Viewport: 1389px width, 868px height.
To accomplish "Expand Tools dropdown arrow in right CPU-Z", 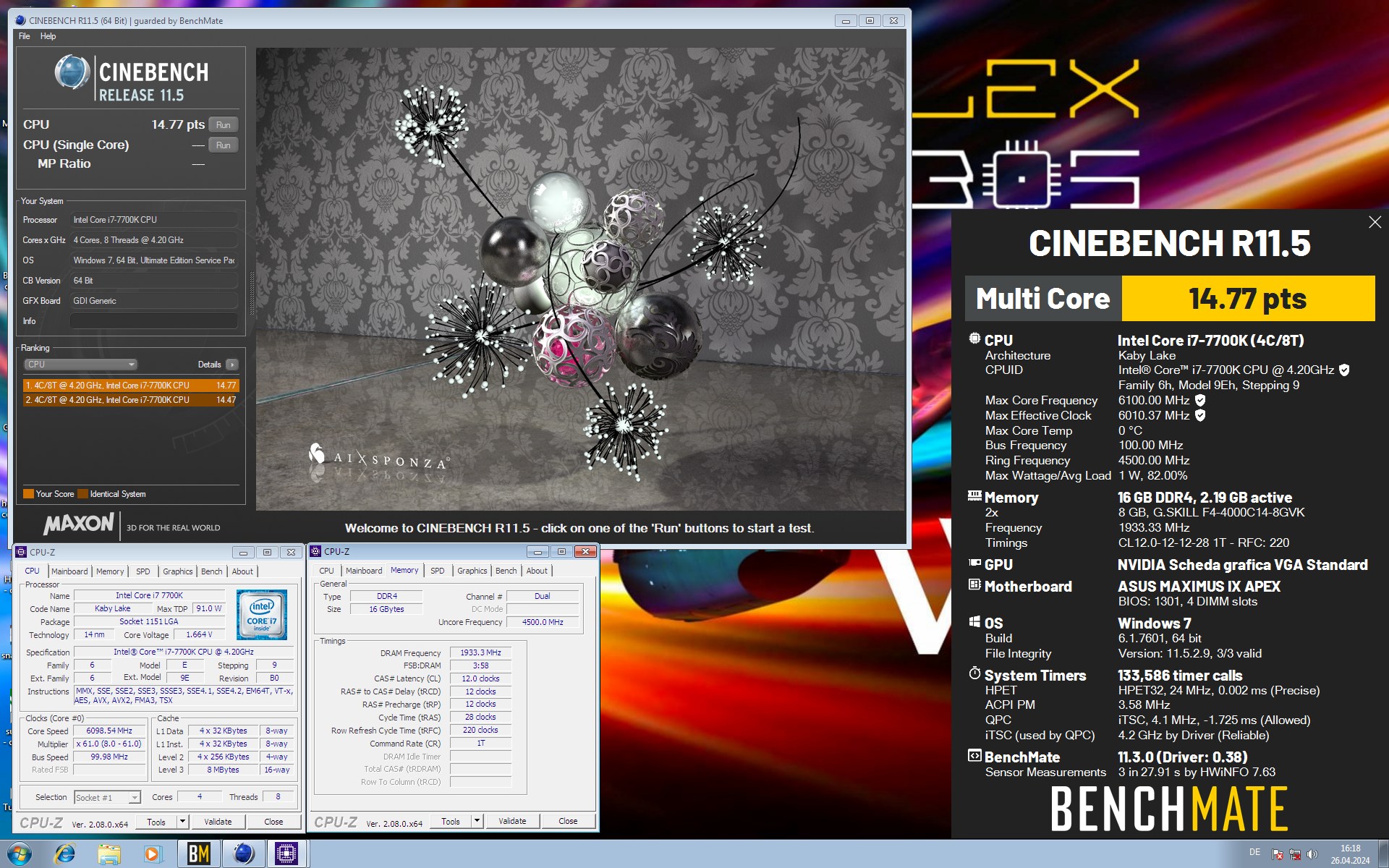I will point(477,821).
